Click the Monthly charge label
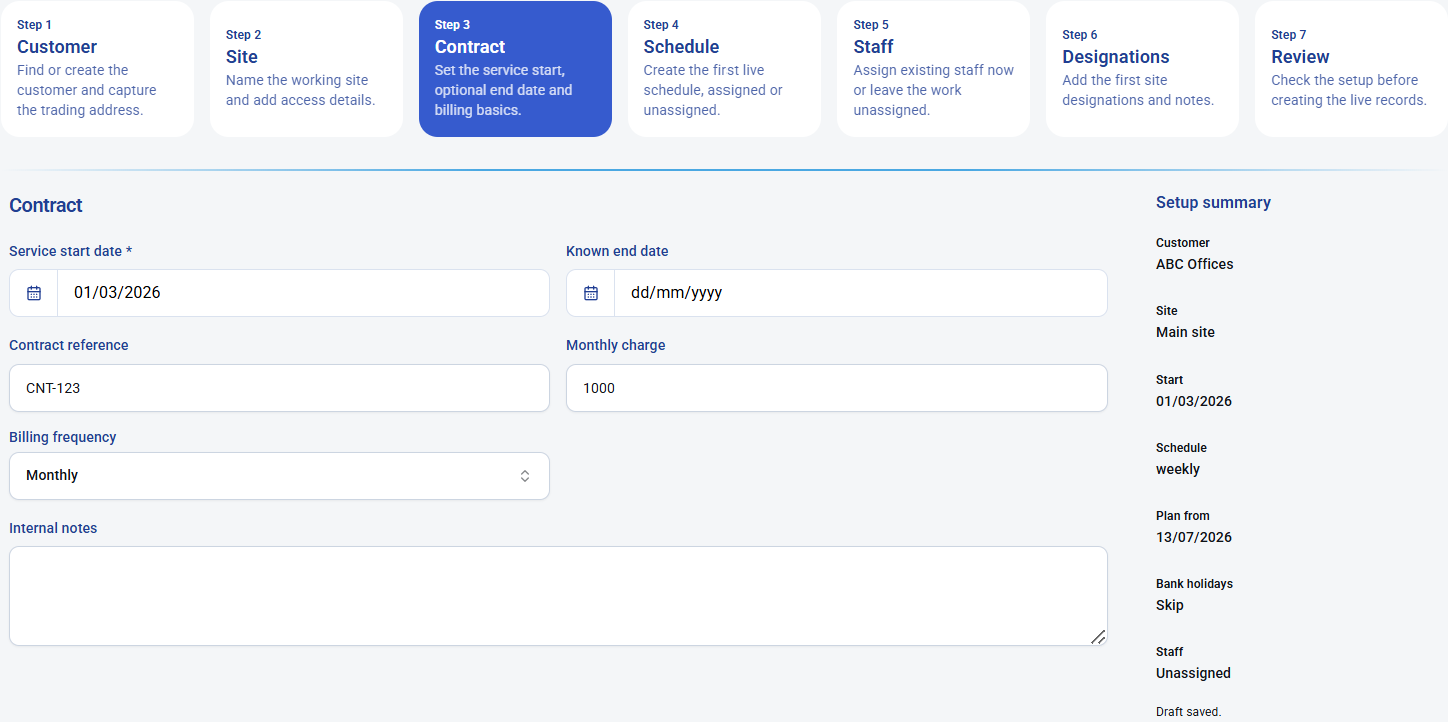This screenshot has width=1448, height=722. [x=615, y=346]
